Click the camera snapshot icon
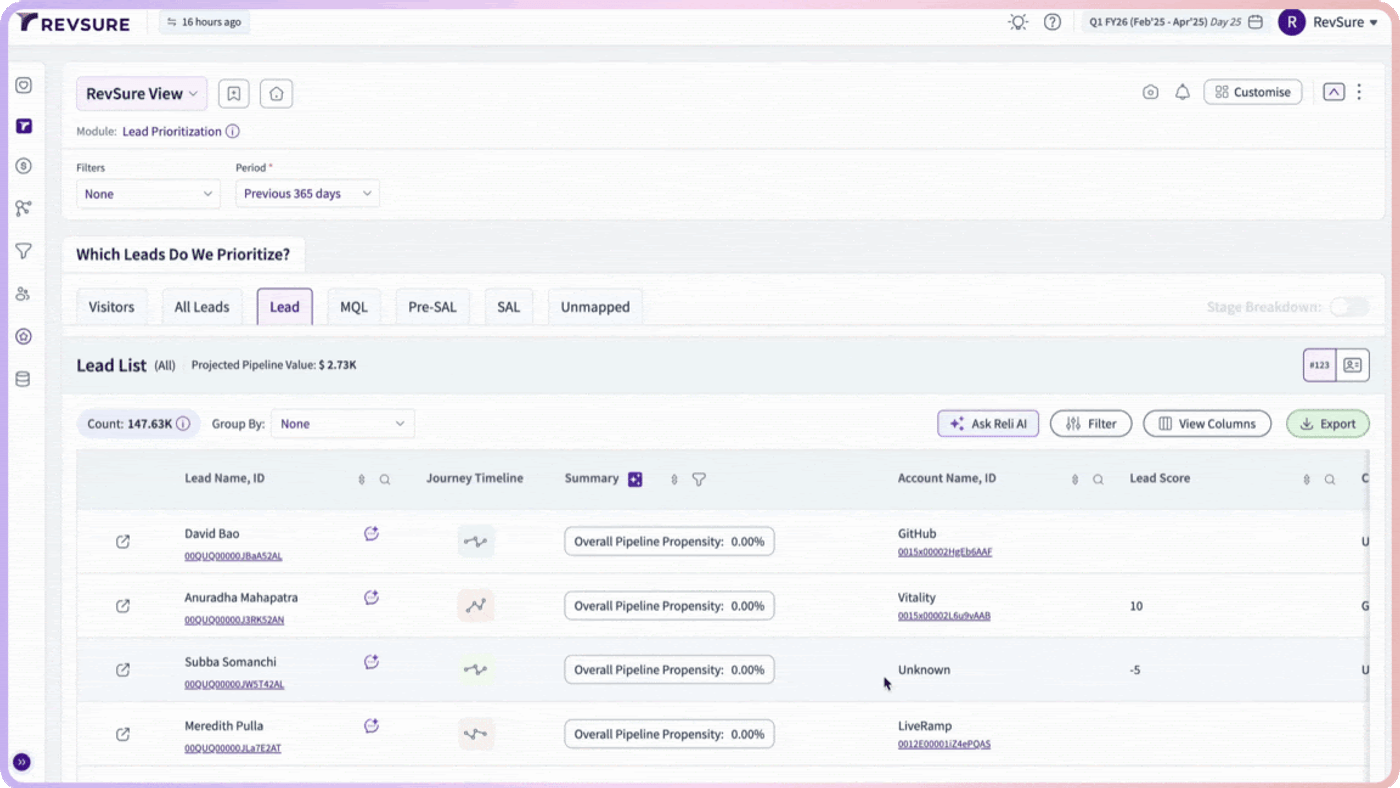This screenshot has width=1400, height=788. click(1150, 92)
